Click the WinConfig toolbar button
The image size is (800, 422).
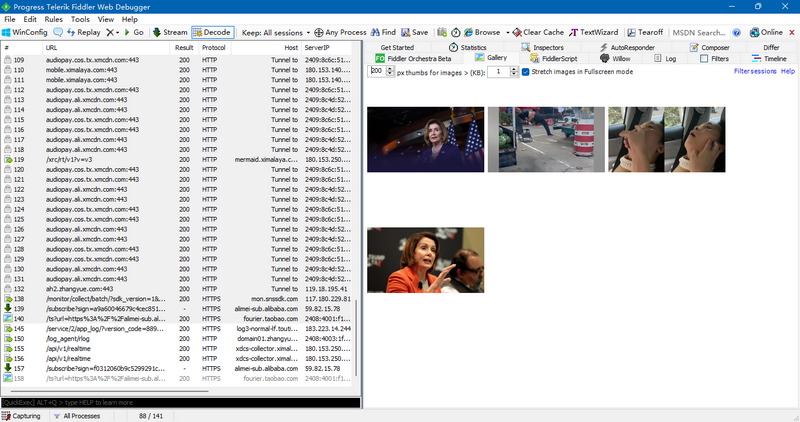27,32
